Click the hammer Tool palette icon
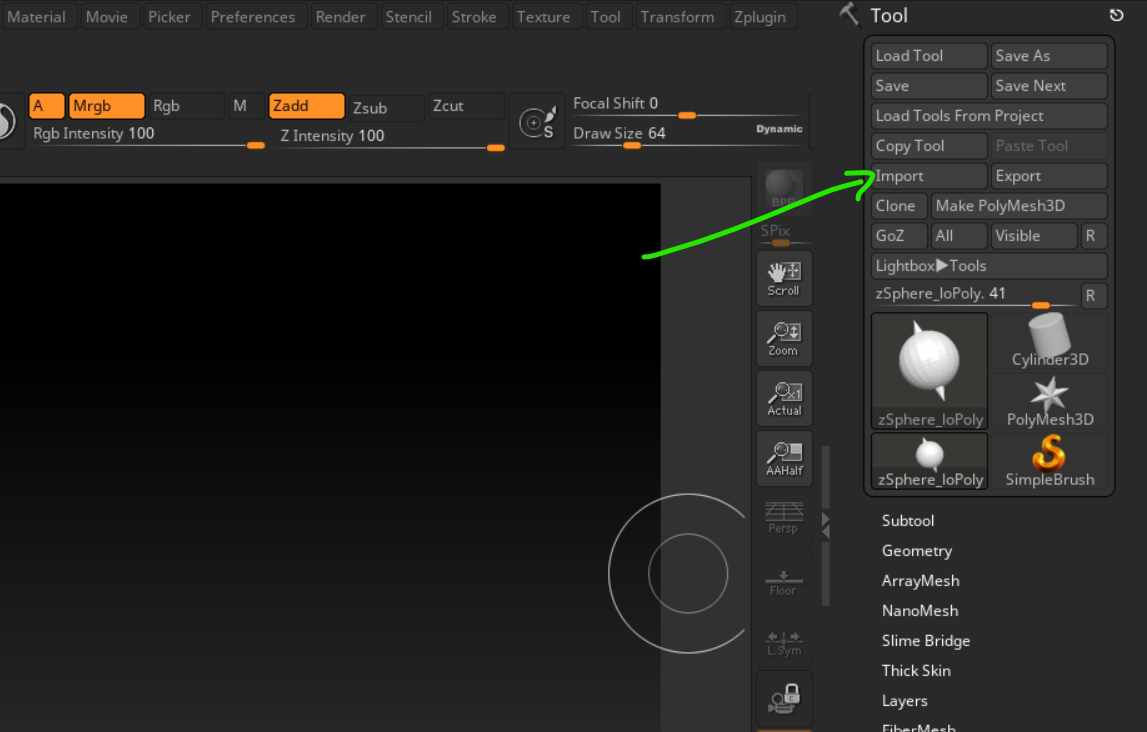 pyautogui.click(x=849, y=14)
